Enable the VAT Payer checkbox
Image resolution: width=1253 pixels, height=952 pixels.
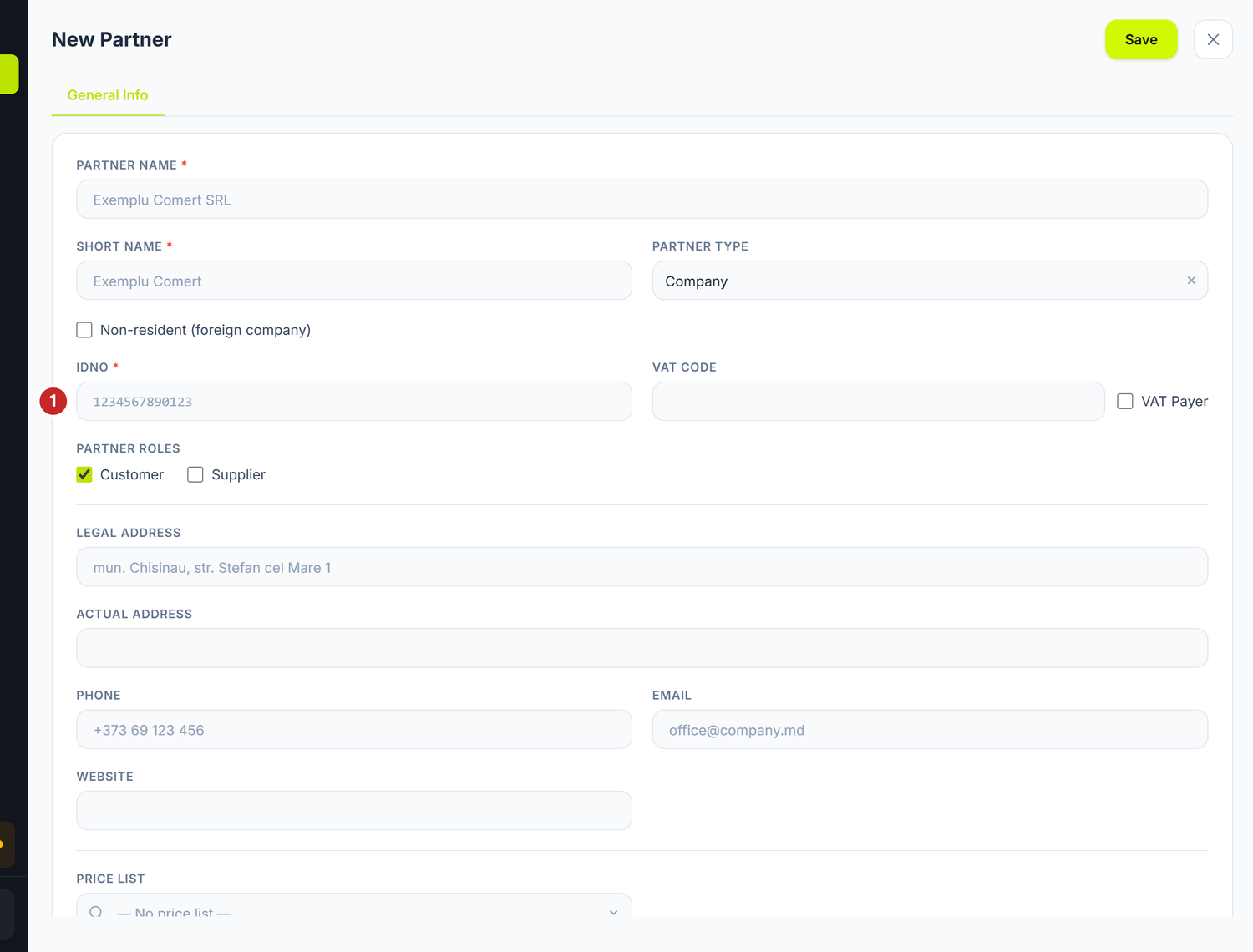(x=1125, y=402)
